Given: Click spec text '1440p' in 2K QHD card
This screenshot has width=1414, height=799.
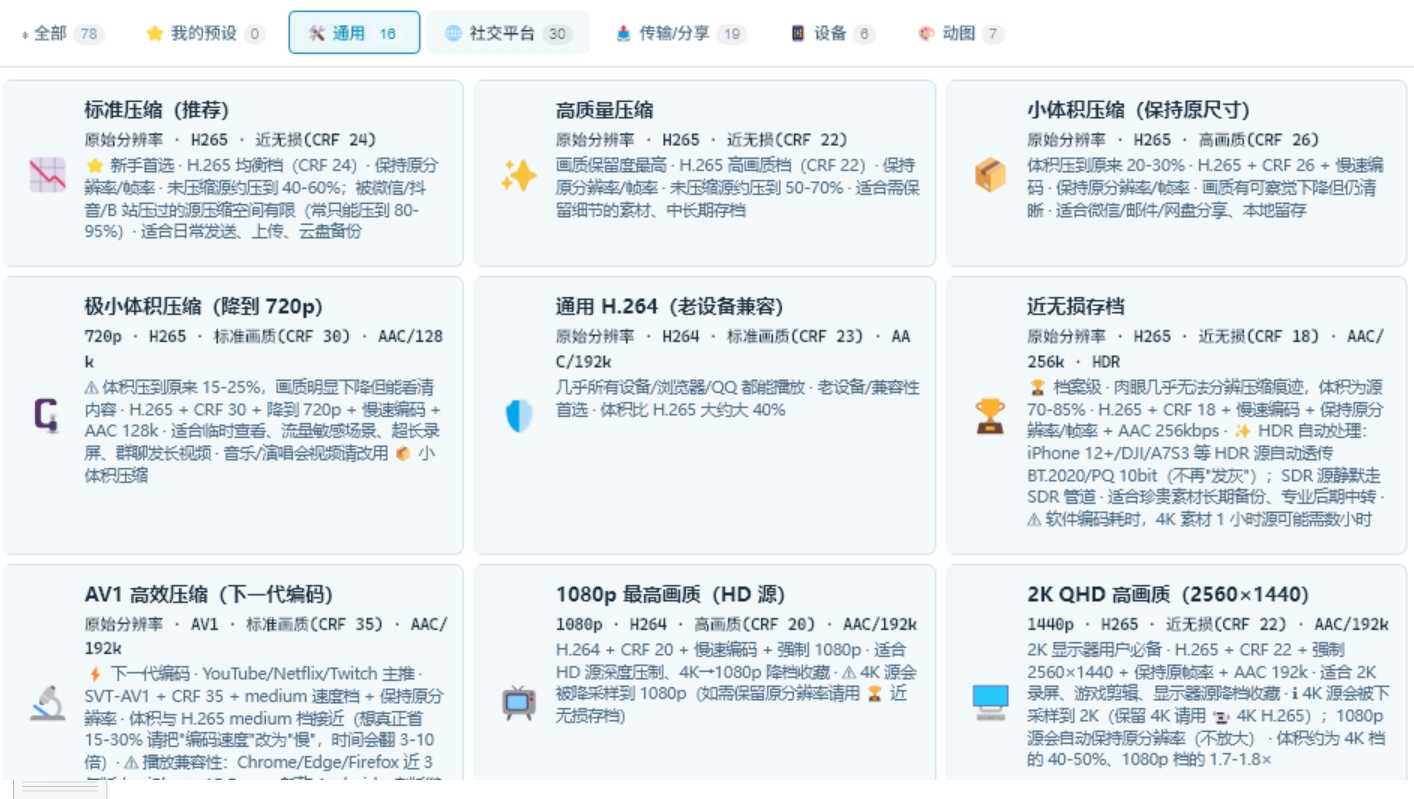Looking at the screenshot, I should [x=1048, y=624].
